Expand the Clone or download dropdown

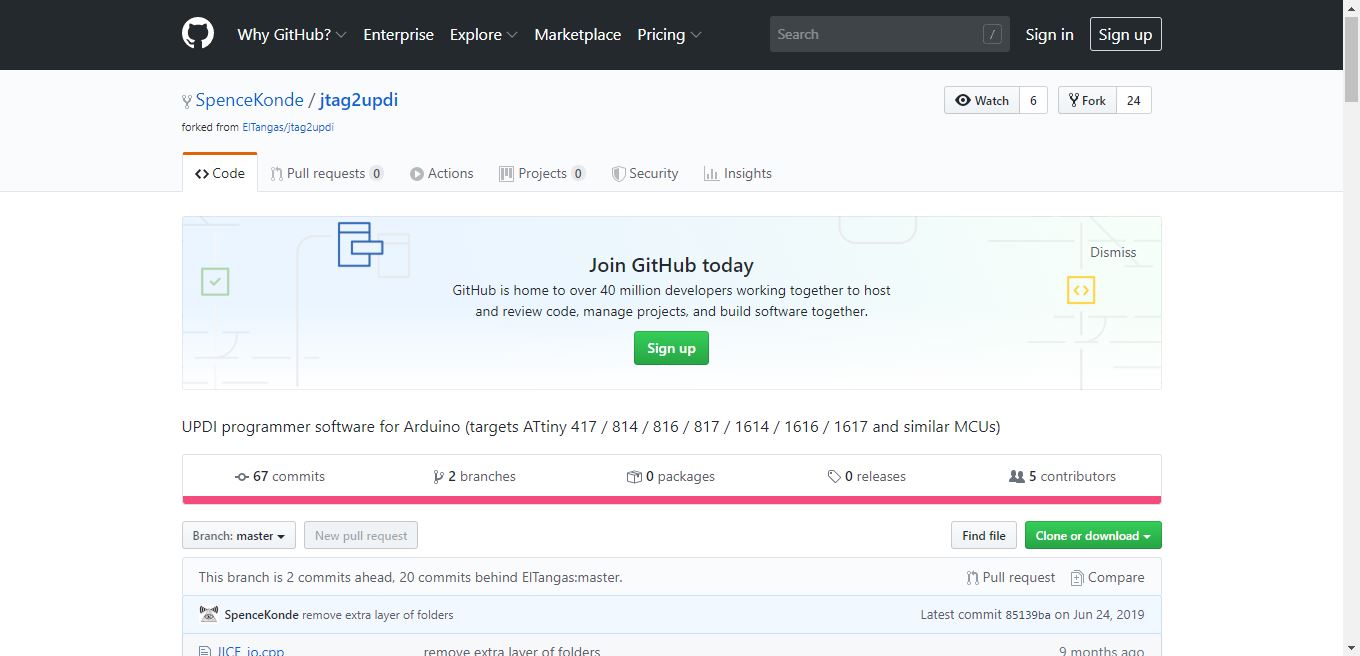(x=1092, y=536)
